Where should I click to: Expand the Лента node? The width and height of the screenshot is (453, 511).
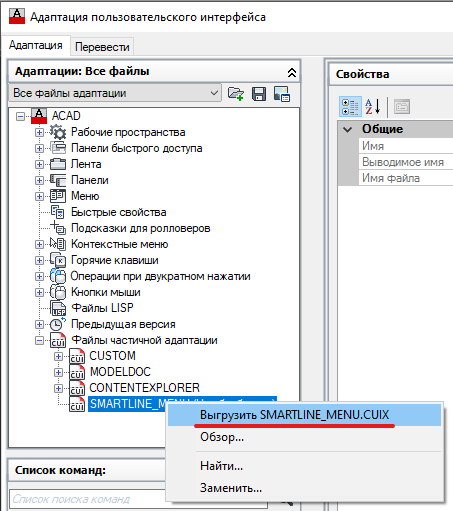[x=39, y=164]
